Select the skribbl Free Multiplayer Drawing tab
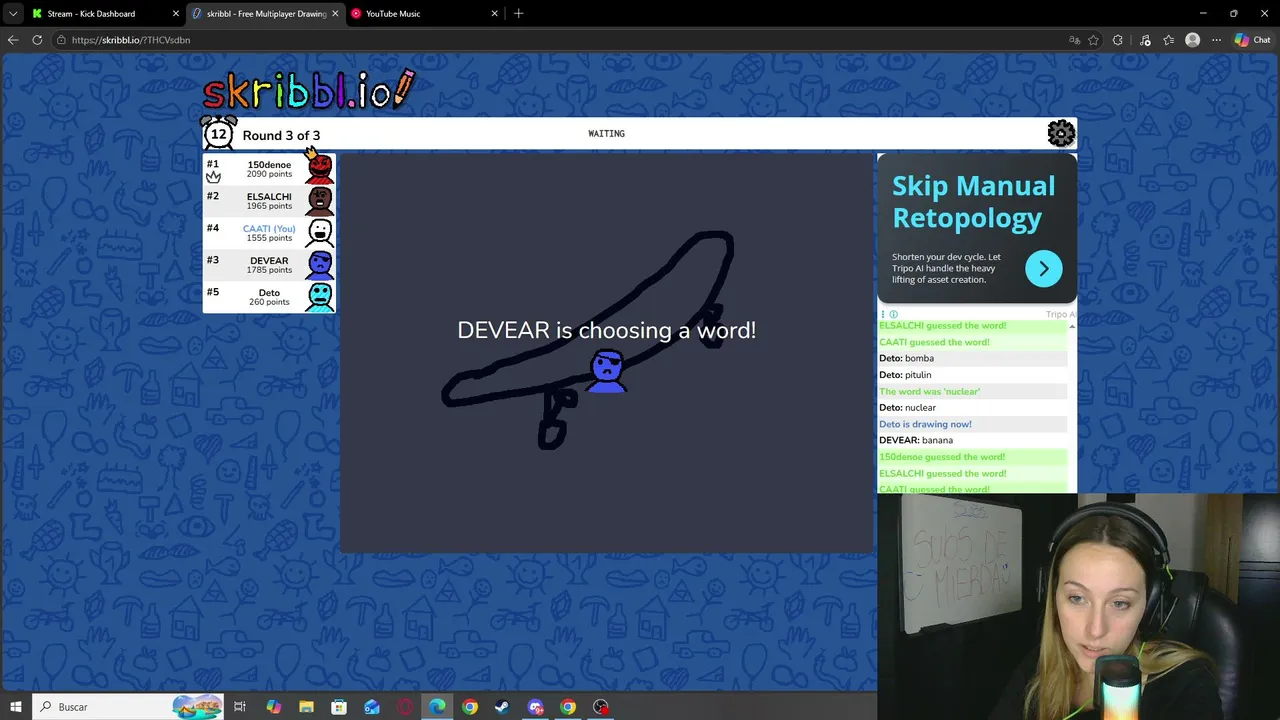Image resolution: width=1280 pixels, height=720 pixels. tap(265, 14)
